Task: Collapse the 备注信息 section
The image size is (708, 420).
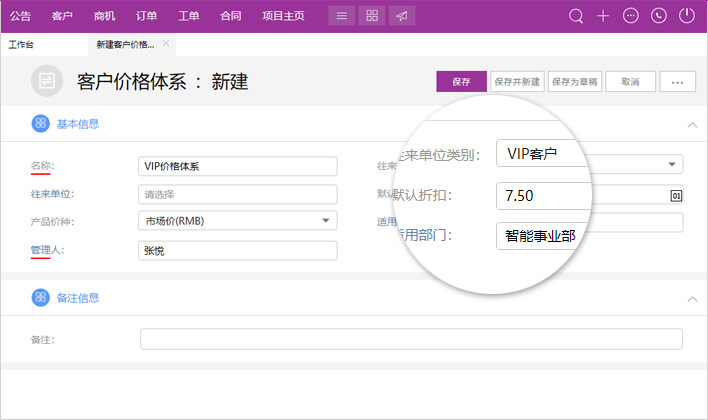Action: pos(691,298)
